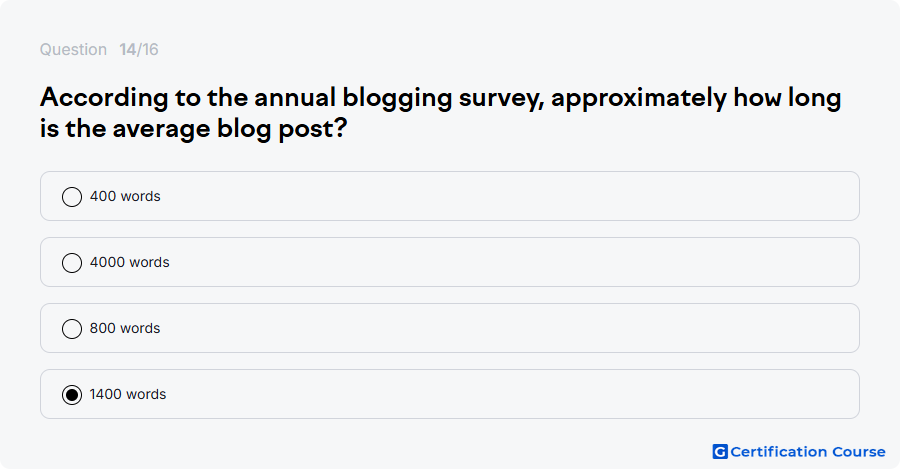The image size is (900, 469).
Task: Click the "800 words" answer label text
Action: click(125, 328)
